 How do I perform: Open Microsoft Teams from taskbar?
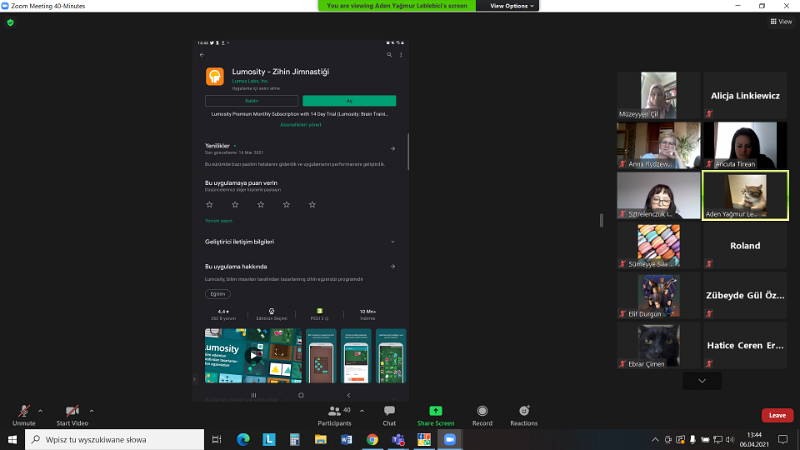tap(398, 439)
